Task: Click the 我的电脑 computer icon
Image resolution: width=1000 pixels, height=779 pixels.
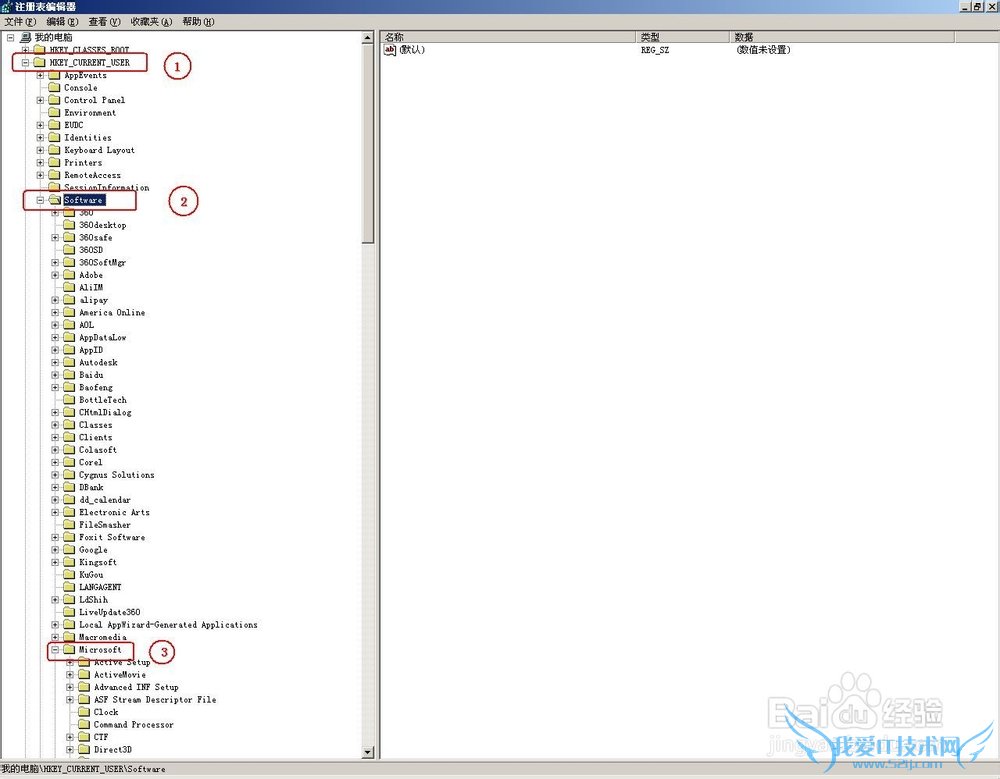Action: pyautogui.click(x=26, y=38)
